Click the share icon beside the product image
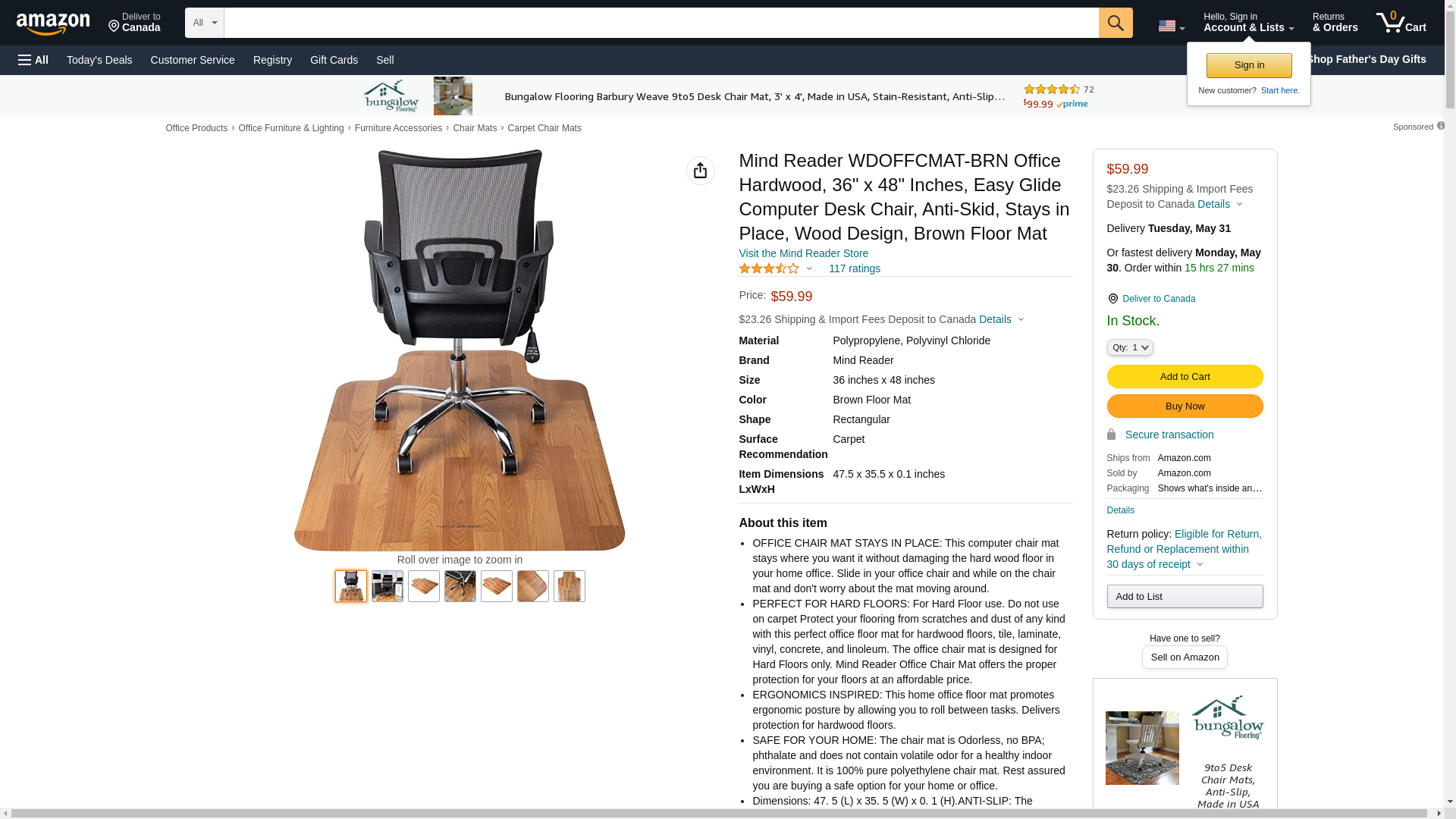The width and height of the screenshot is (1456, 819). [x=701, y=171]
